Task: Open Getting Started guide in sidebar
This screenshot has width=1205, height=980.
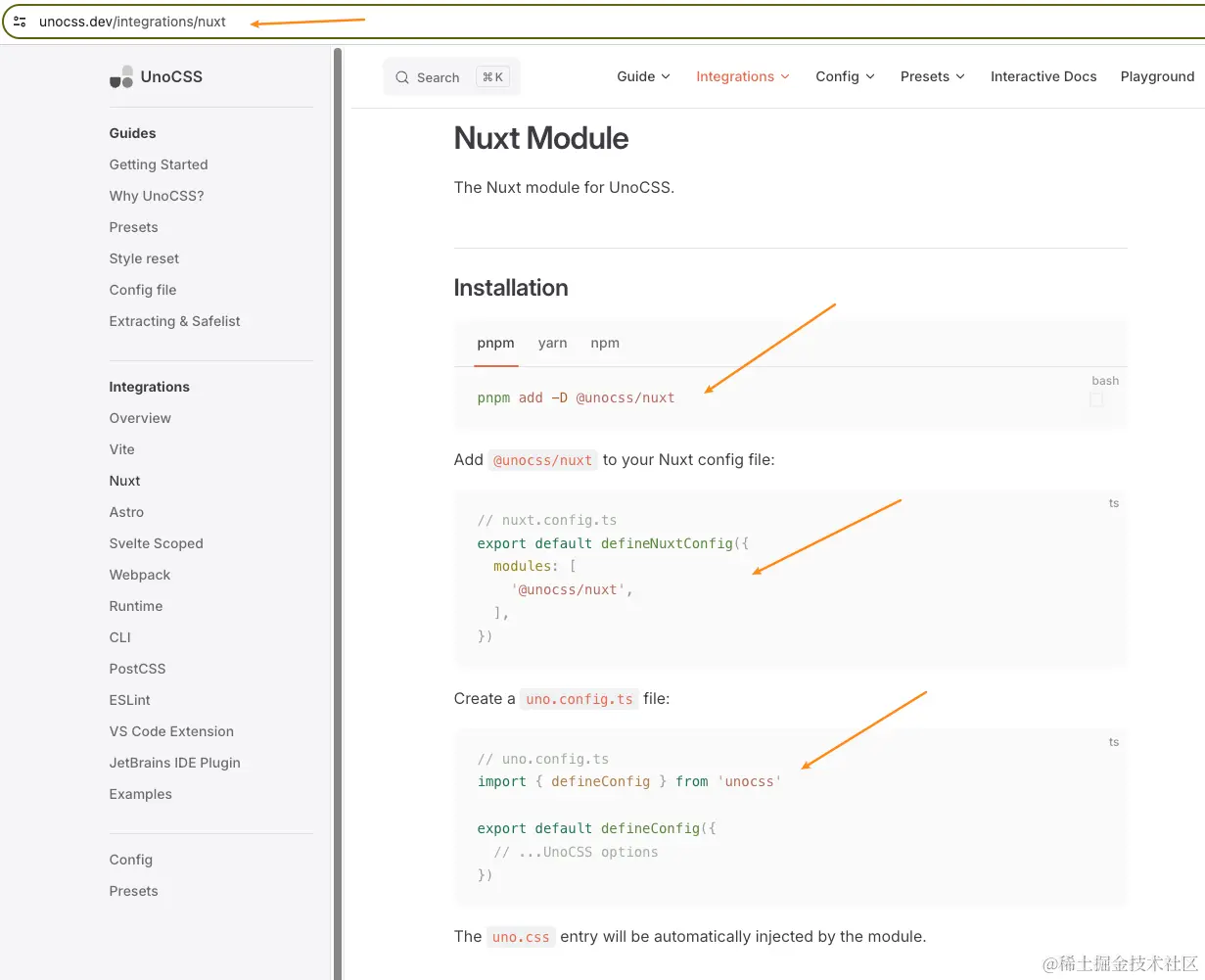Action: click(x=159, y=164)
